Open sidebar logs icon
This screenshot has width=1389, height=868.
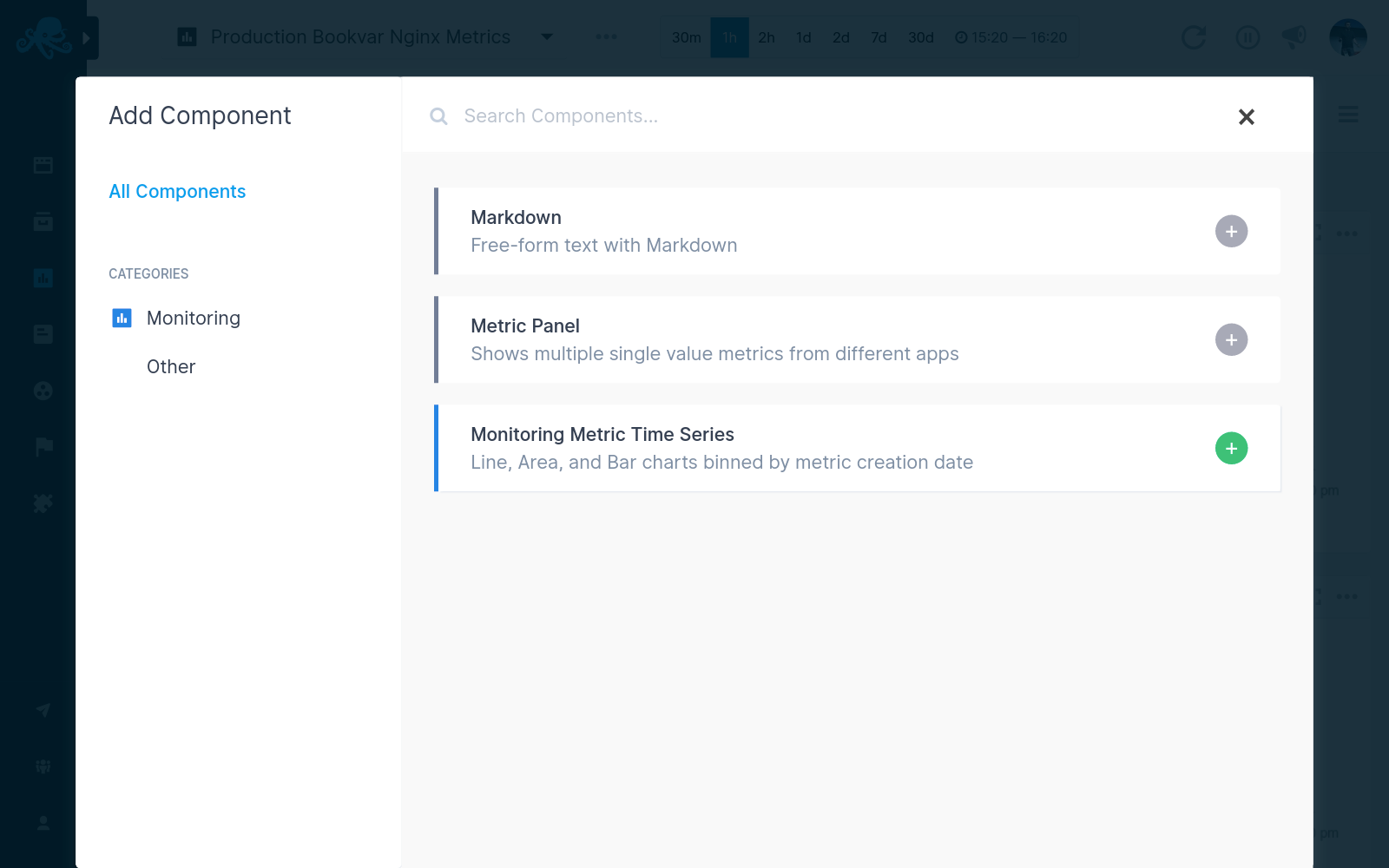click(x=43, y=334)
